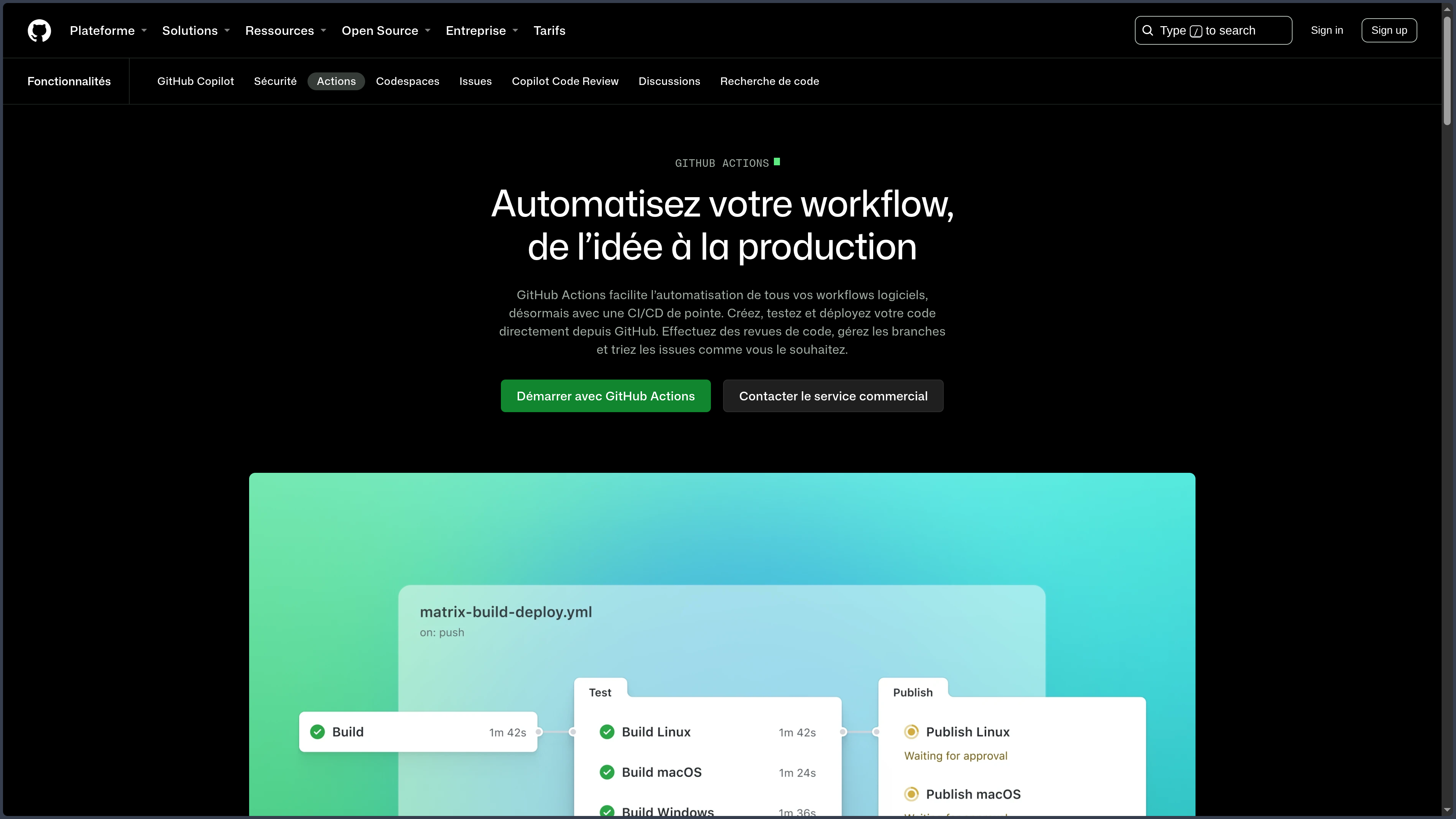The width and height of the screenshot is (1456, 819).
Task: Expand the Entreprise menu
Action: coord(482,30)
